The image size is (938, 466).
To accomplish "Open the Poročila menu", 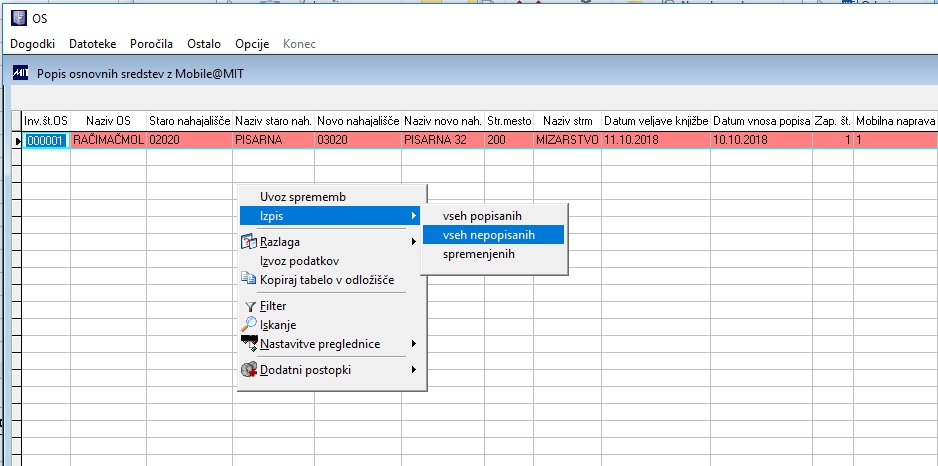I will pos(151,44).
